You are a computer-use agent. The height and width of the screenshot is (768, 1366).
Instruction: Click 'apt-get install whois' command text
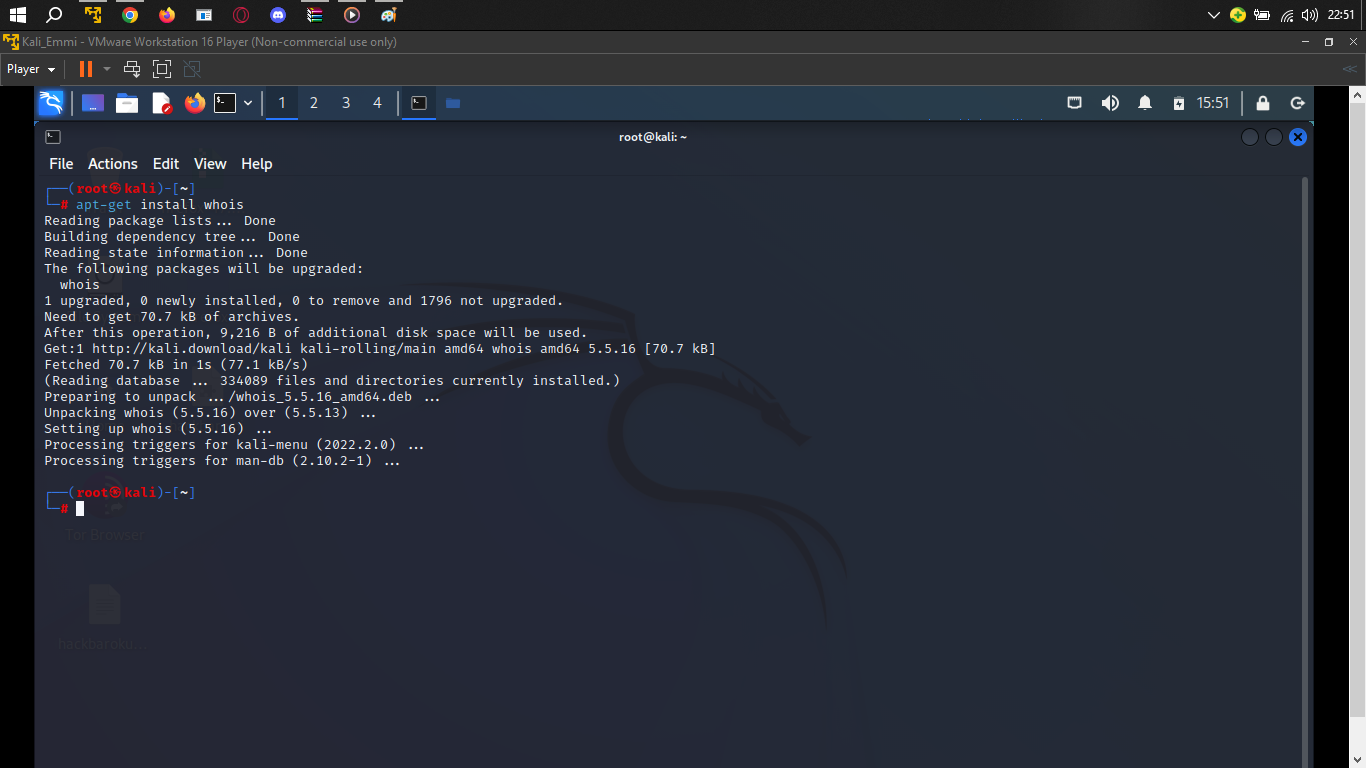tap(160, 205)
